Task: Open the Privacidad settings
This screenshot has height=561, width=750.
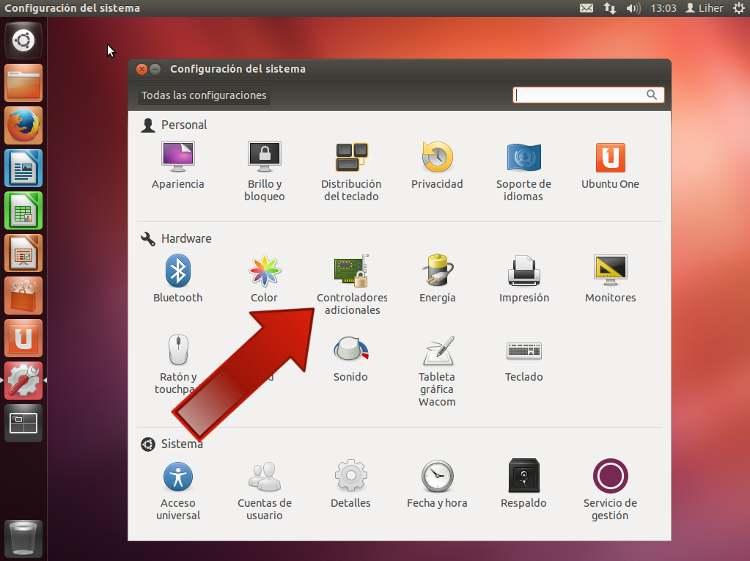Action: coord(437,165)
